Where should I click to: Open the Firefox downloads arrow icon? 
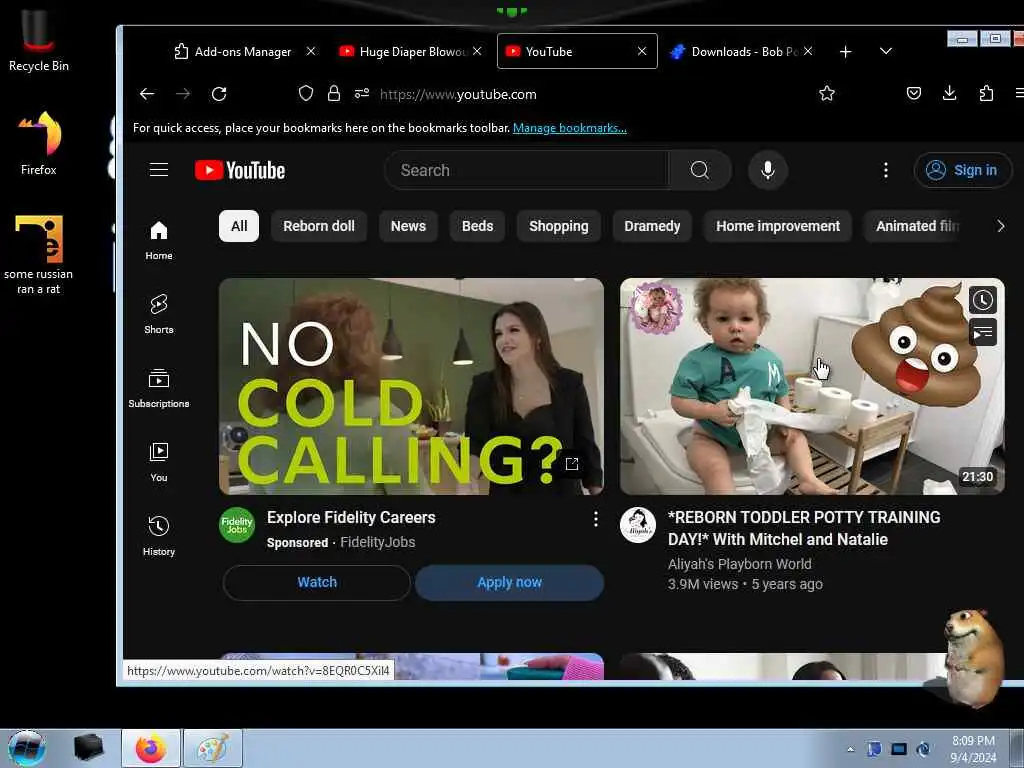(x=950, y=93)
